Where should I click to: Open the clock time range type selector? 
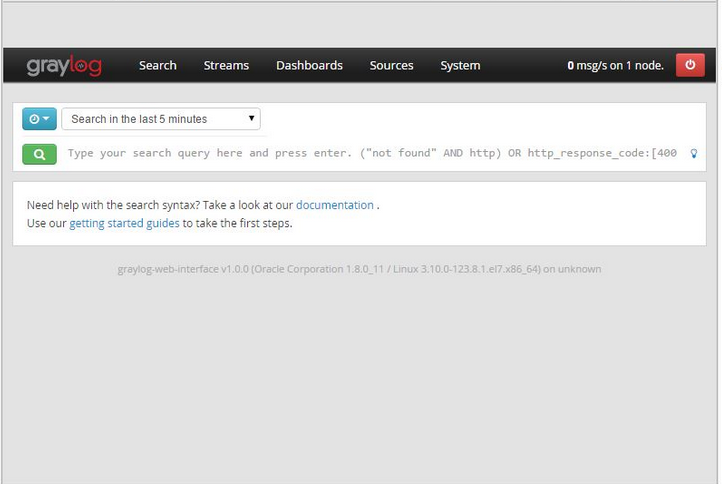coord(40,119)
